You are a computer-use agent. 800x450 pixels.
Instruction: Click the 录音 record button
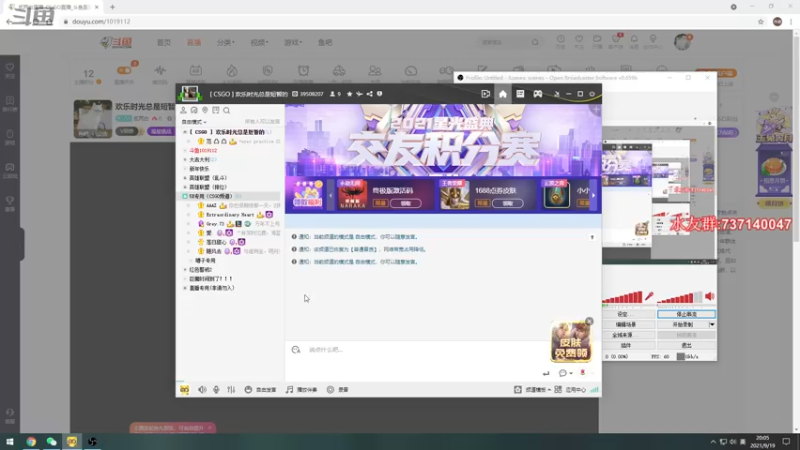[x=337, y=390]
